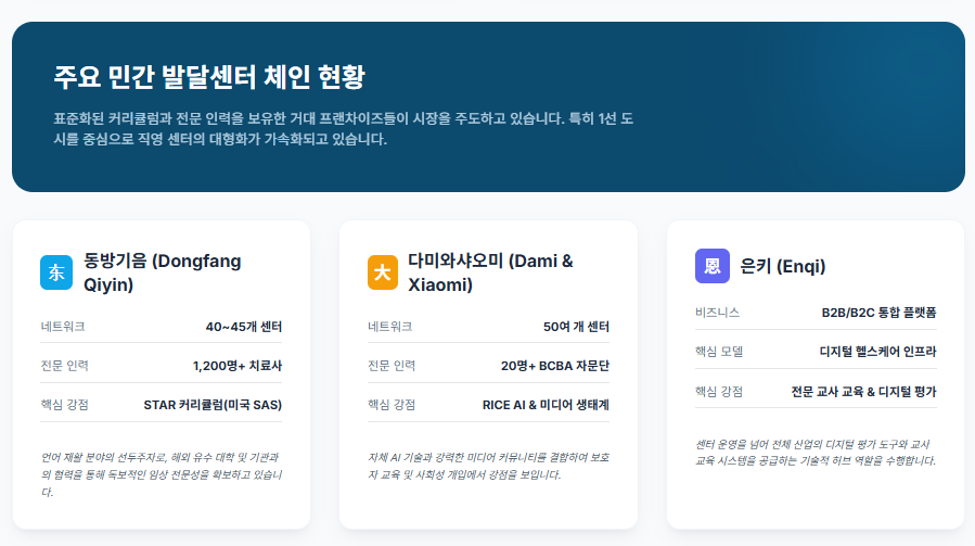Image resolution: width=975 pixels, height=546 pixels.
Task: Click the 핵심 모델 label in Enqi card
Action: point(719,351)
